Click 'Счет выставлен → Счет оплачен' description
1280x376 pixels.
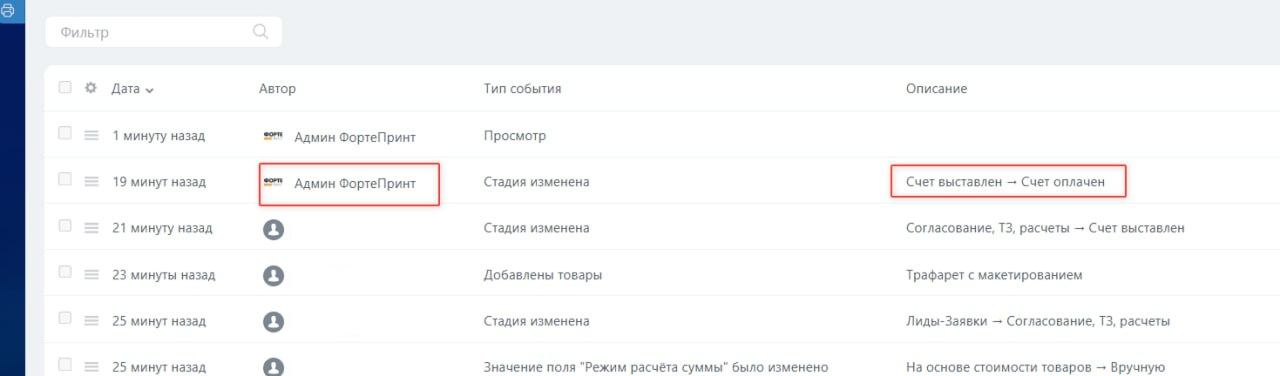click(1005, 182)
